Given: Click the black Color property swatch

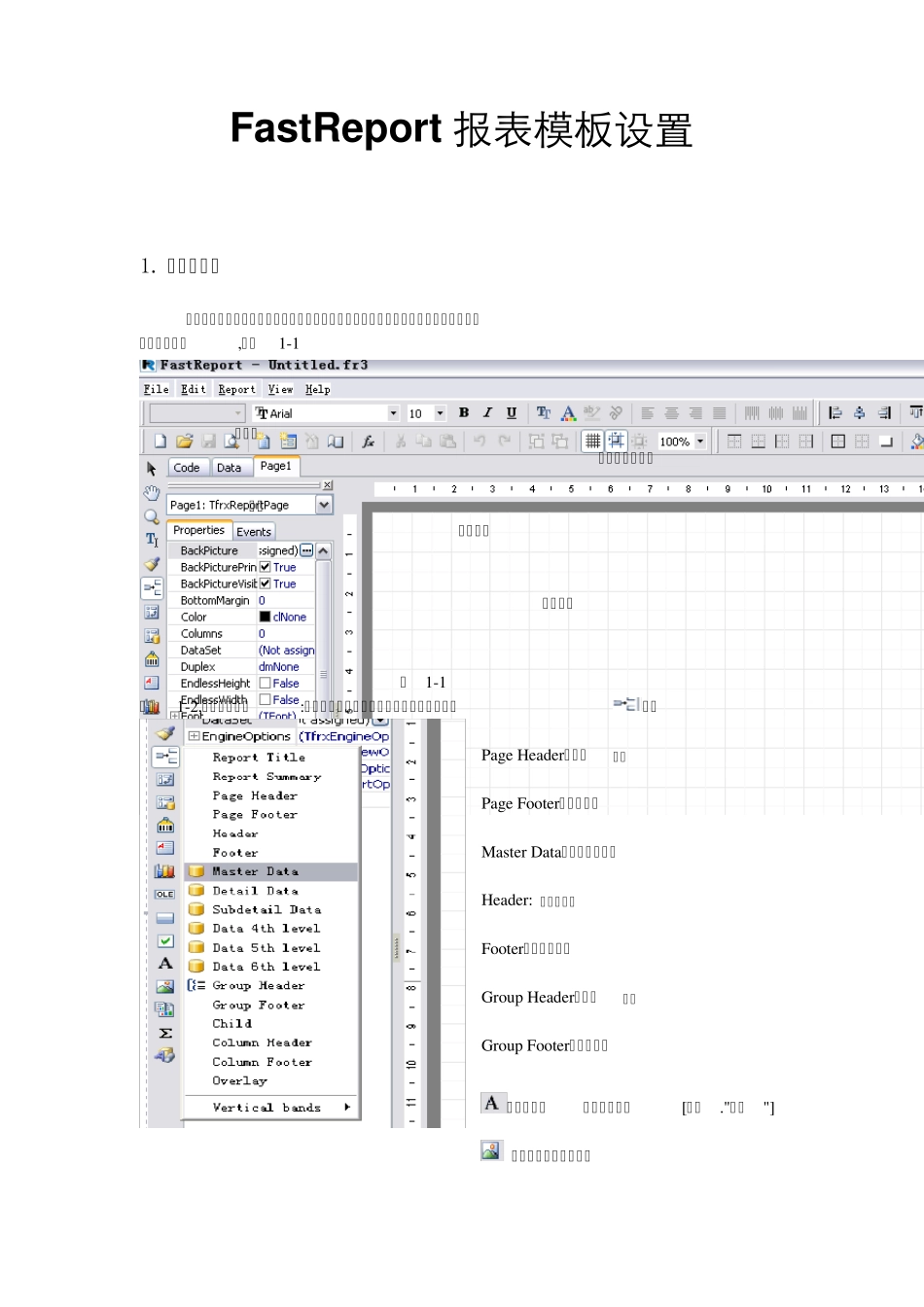Looking at the screenshot, I should (265, 617).
